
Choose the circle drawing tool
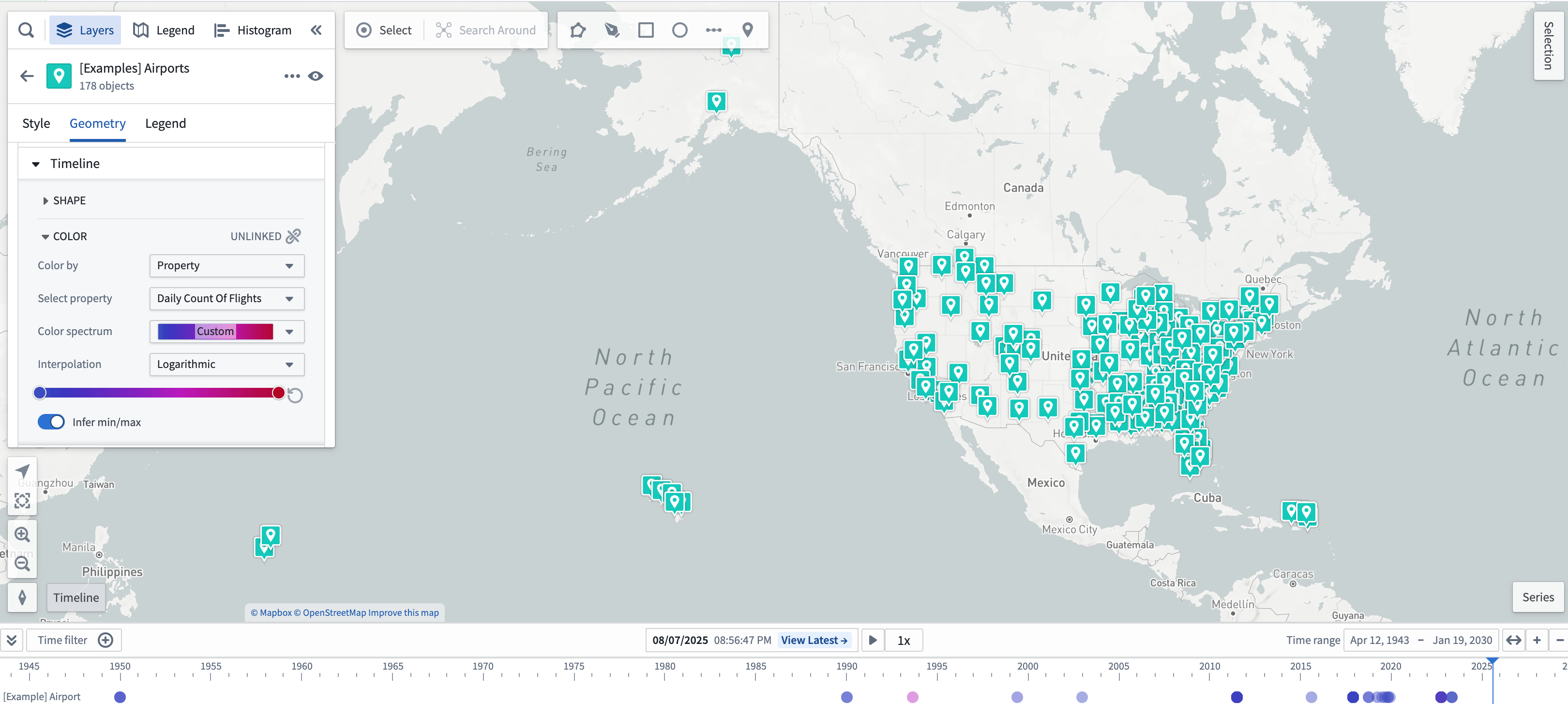(679, 30)
